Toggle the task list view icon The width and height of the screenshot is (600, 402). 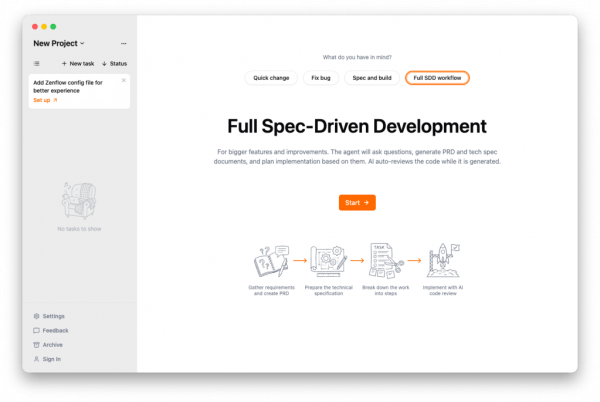36,63
